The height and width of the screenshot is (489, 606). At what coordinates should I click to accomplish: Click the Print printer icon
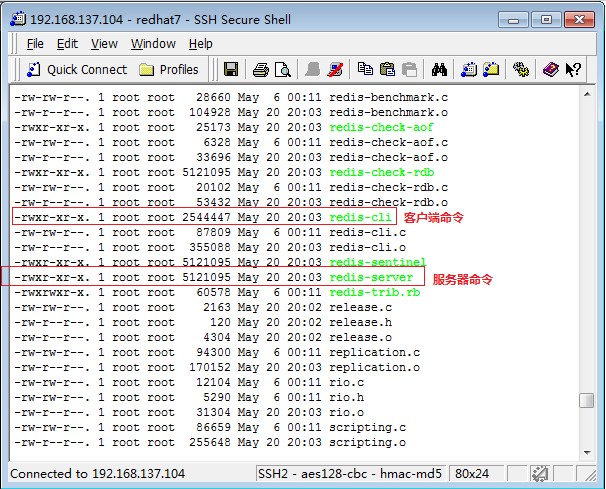point(260,70)
